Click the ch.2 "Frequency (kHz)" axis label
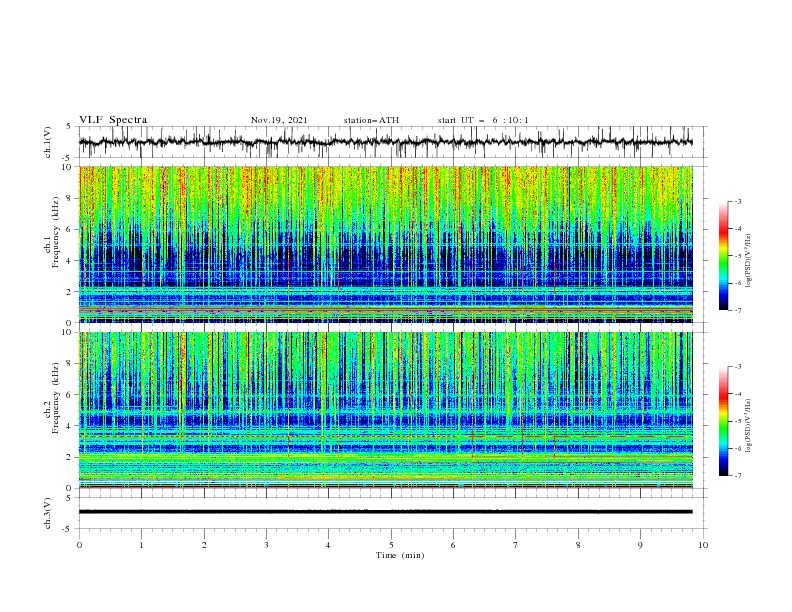Screen dimensions: 792x612 click(x=56, y=398)
